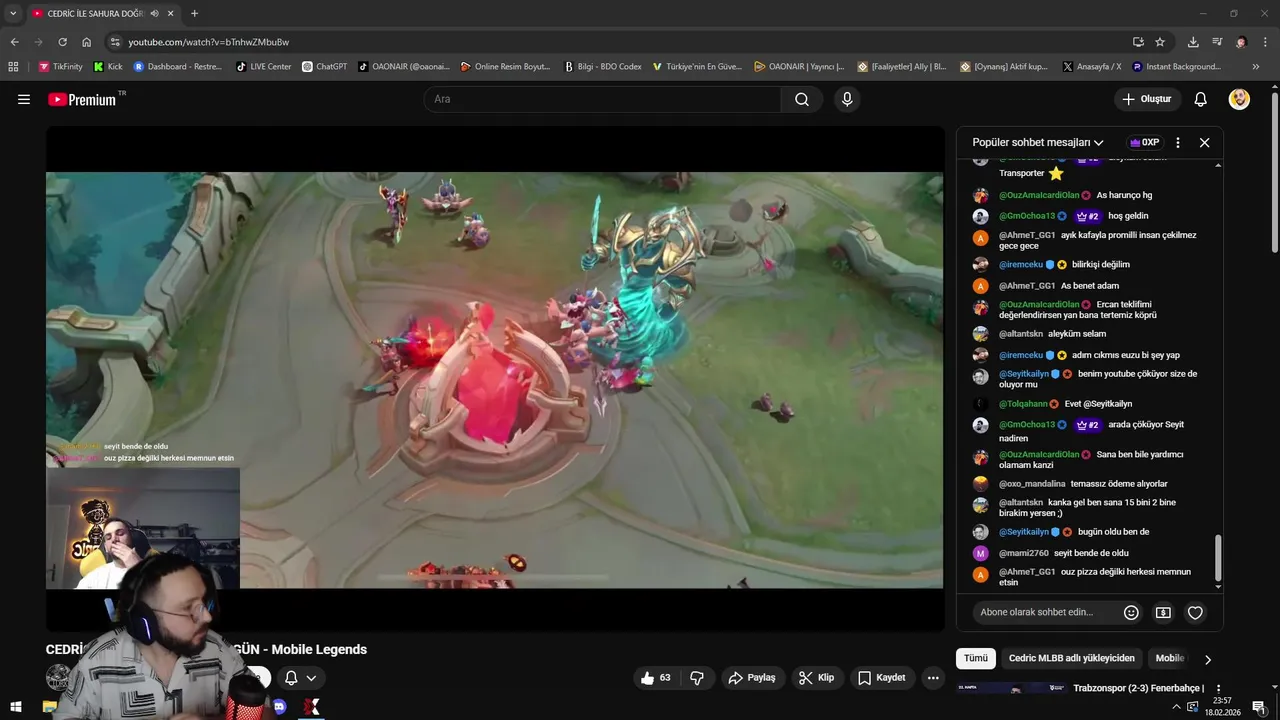Select the Mobile filter chip

point(1170,658)
